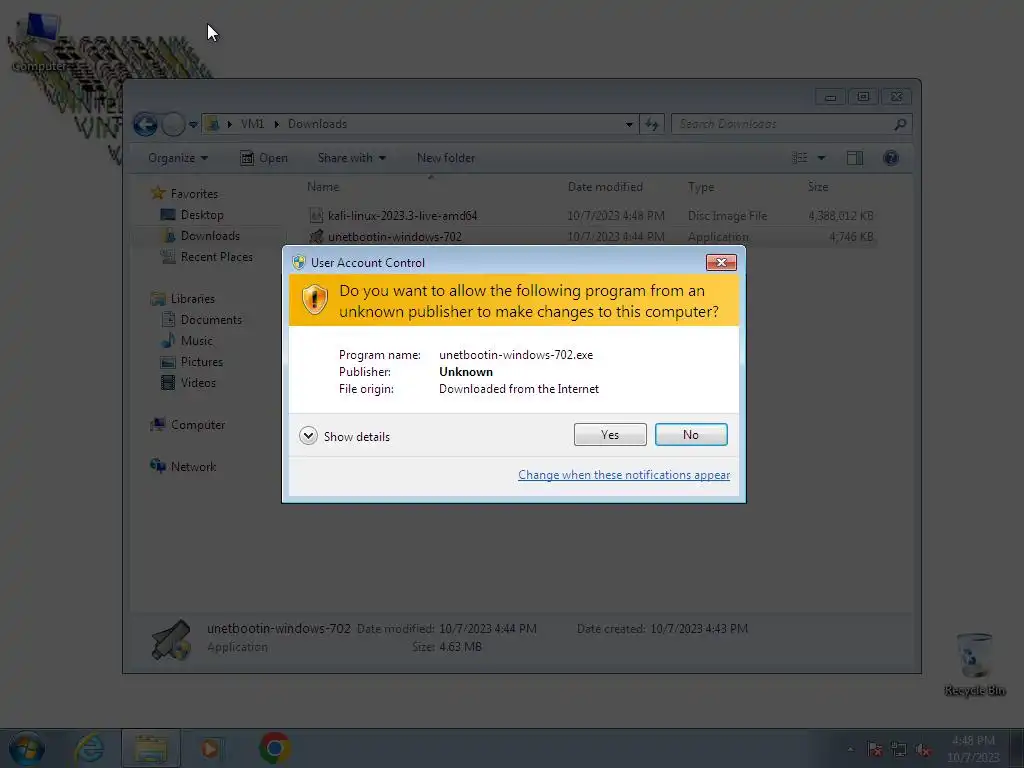Open the recent locations dropdown arrow in Explorer
The width and height of the screenshot is (1024, 768).
193,124
